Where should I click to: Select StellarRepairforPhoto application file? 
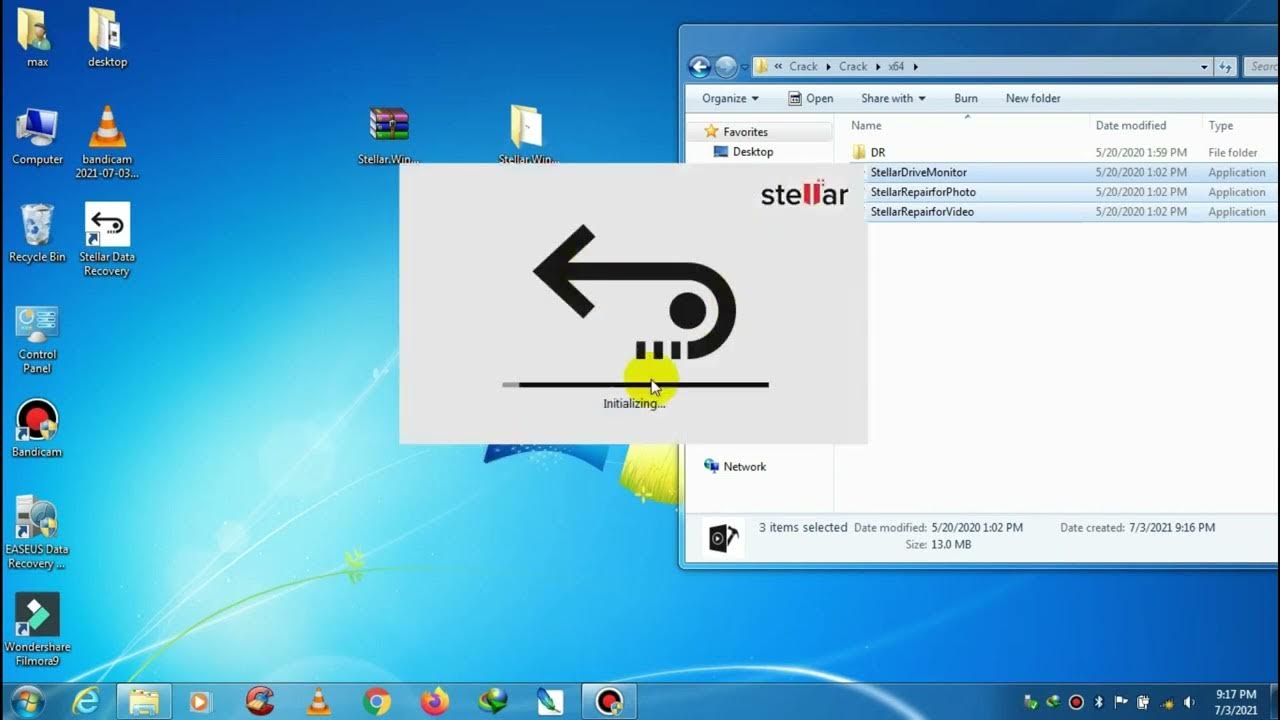pyautogui.click(x=1062, y=192)
